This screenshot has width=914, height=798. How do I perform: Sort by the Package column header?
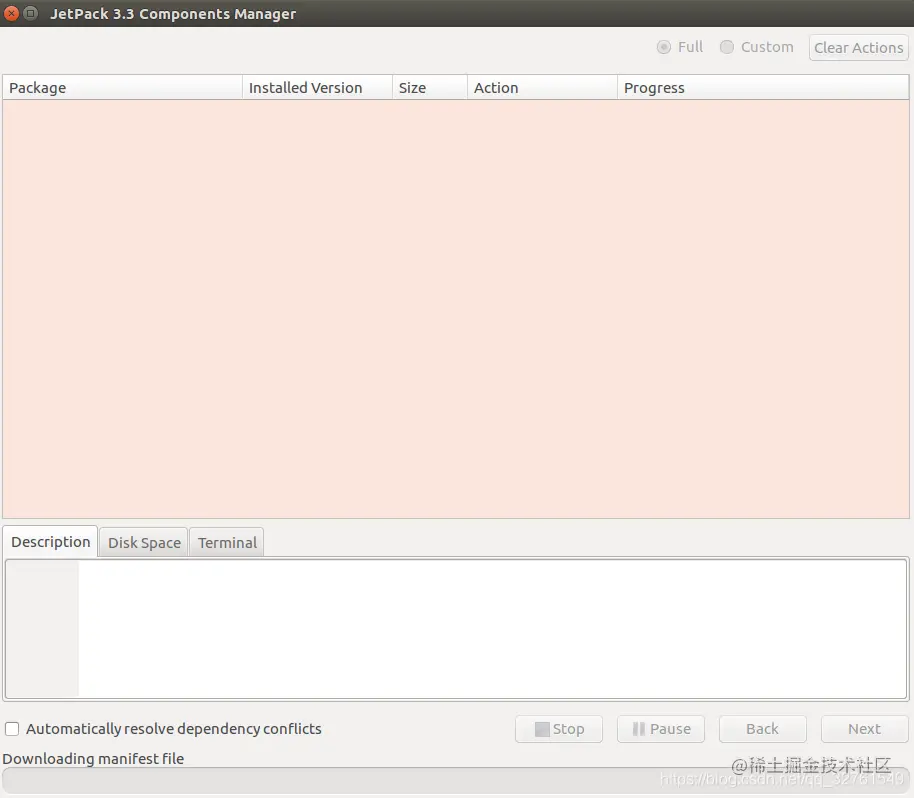pyautogui.click(x=122, y=87)
